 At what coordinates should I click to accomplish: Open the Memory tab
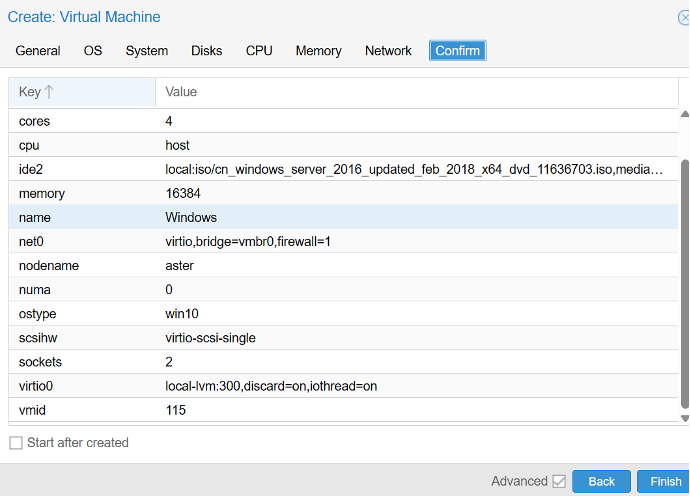click(x=318, y=51)
